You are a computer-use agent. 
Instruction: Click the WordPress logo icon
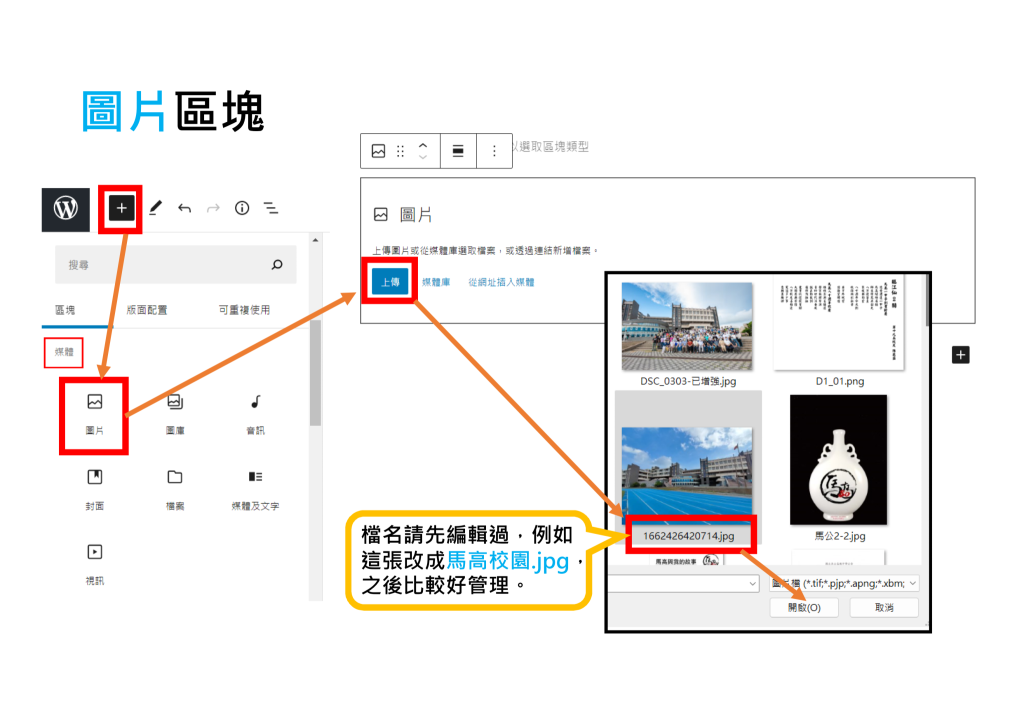point(65,209)
